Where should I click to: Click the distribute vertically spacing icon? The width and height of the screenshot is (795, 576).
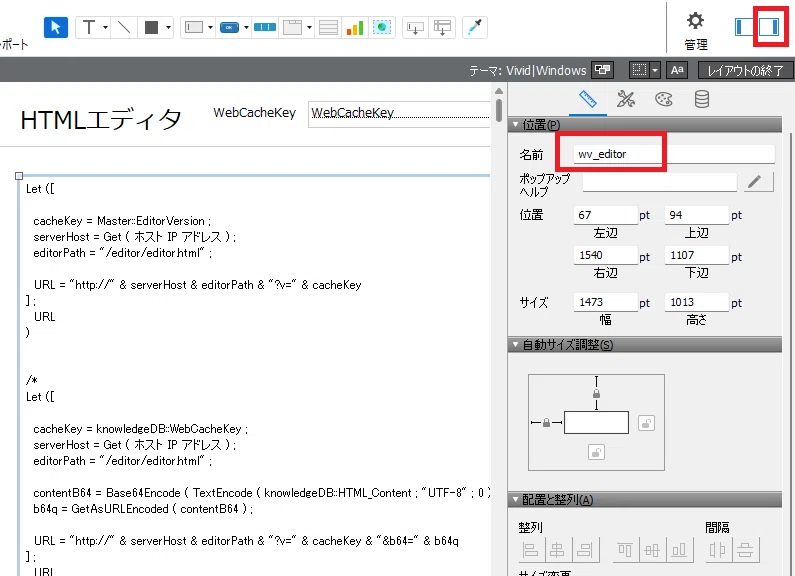(x=745, y=550)
